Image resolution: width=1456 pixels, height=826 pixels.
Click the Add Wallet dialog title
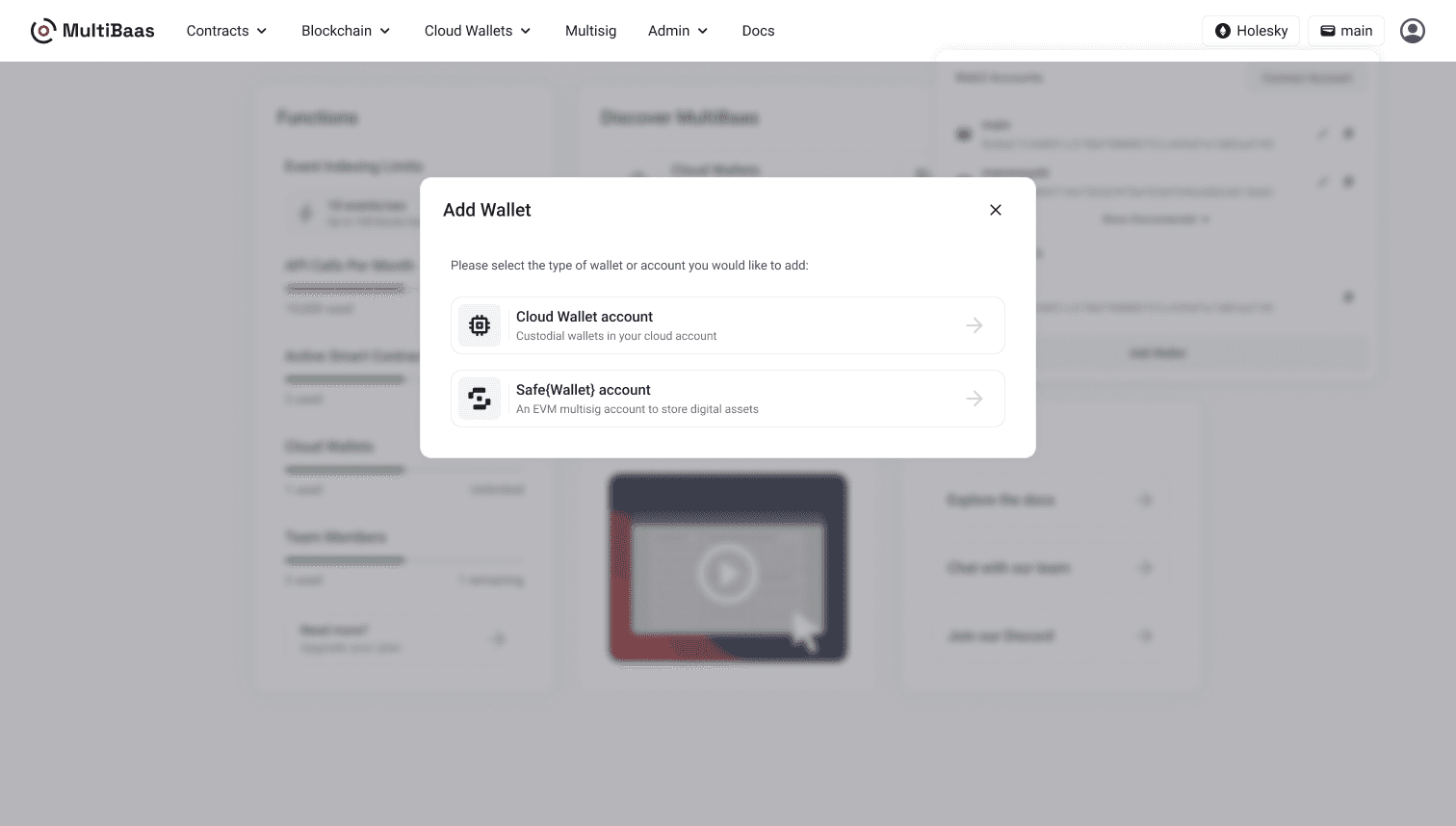(487, 210)
